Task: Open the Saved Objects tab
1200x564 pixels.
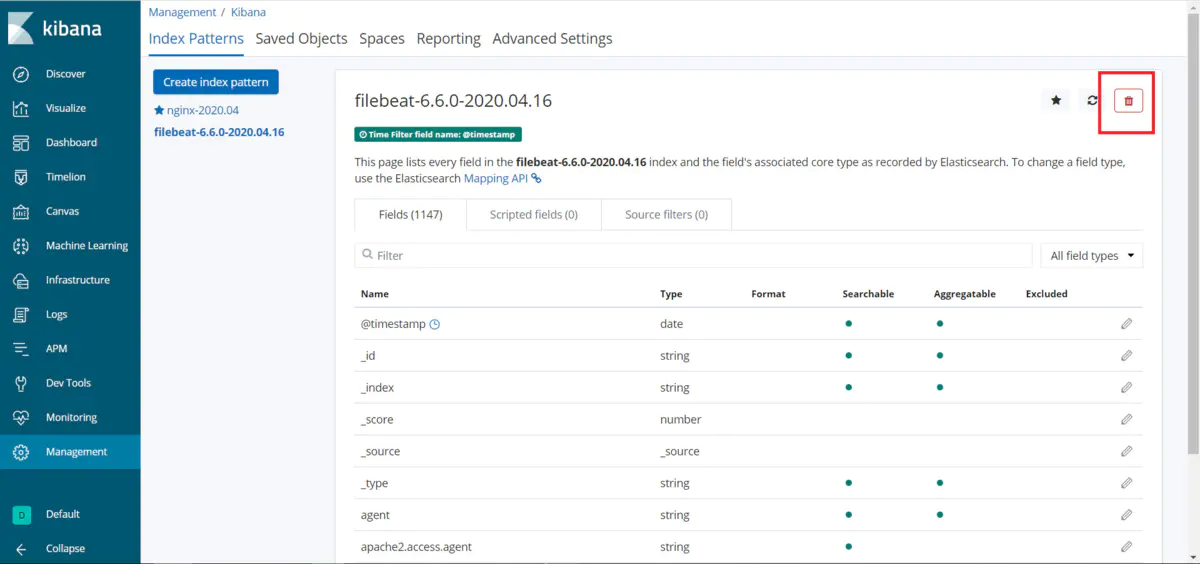Action: [301, 39]
